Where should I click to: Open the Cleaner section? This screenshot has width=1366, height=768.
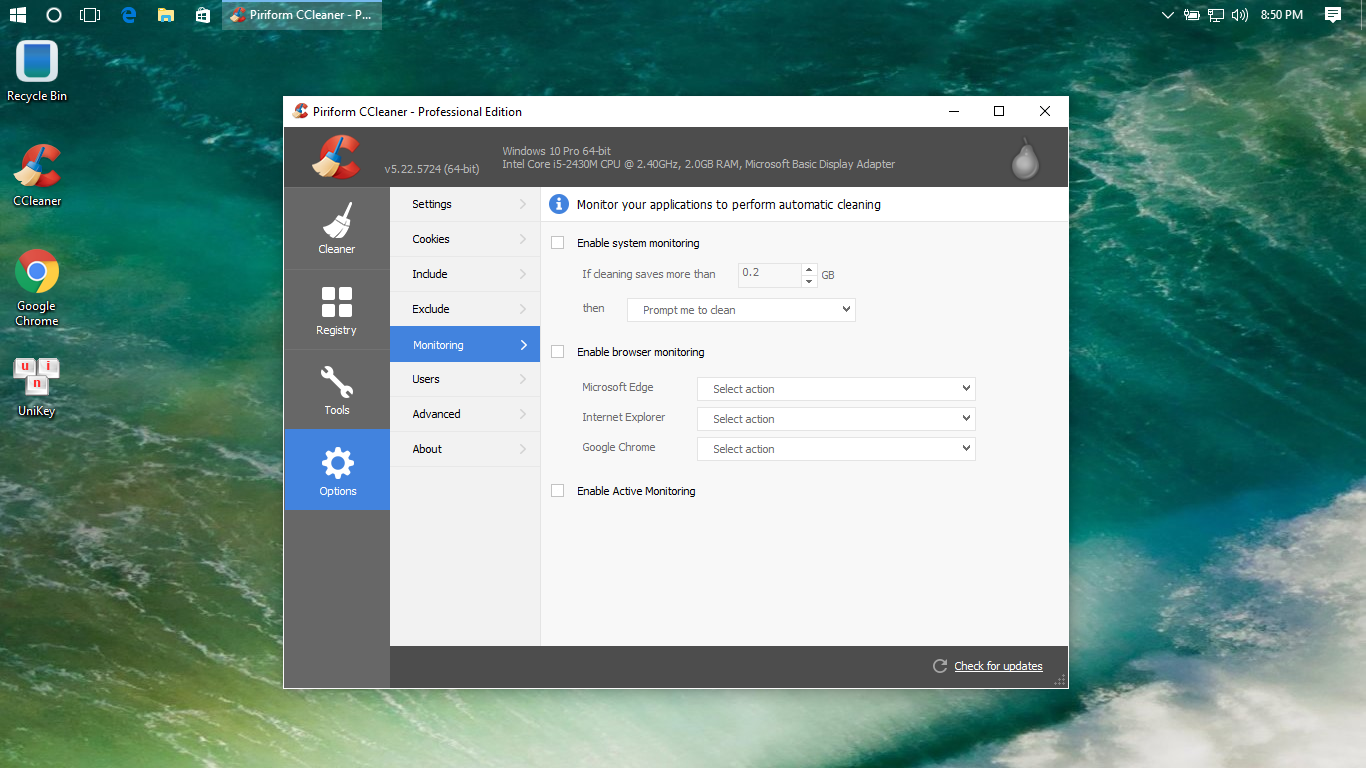[x=337, y=228]
